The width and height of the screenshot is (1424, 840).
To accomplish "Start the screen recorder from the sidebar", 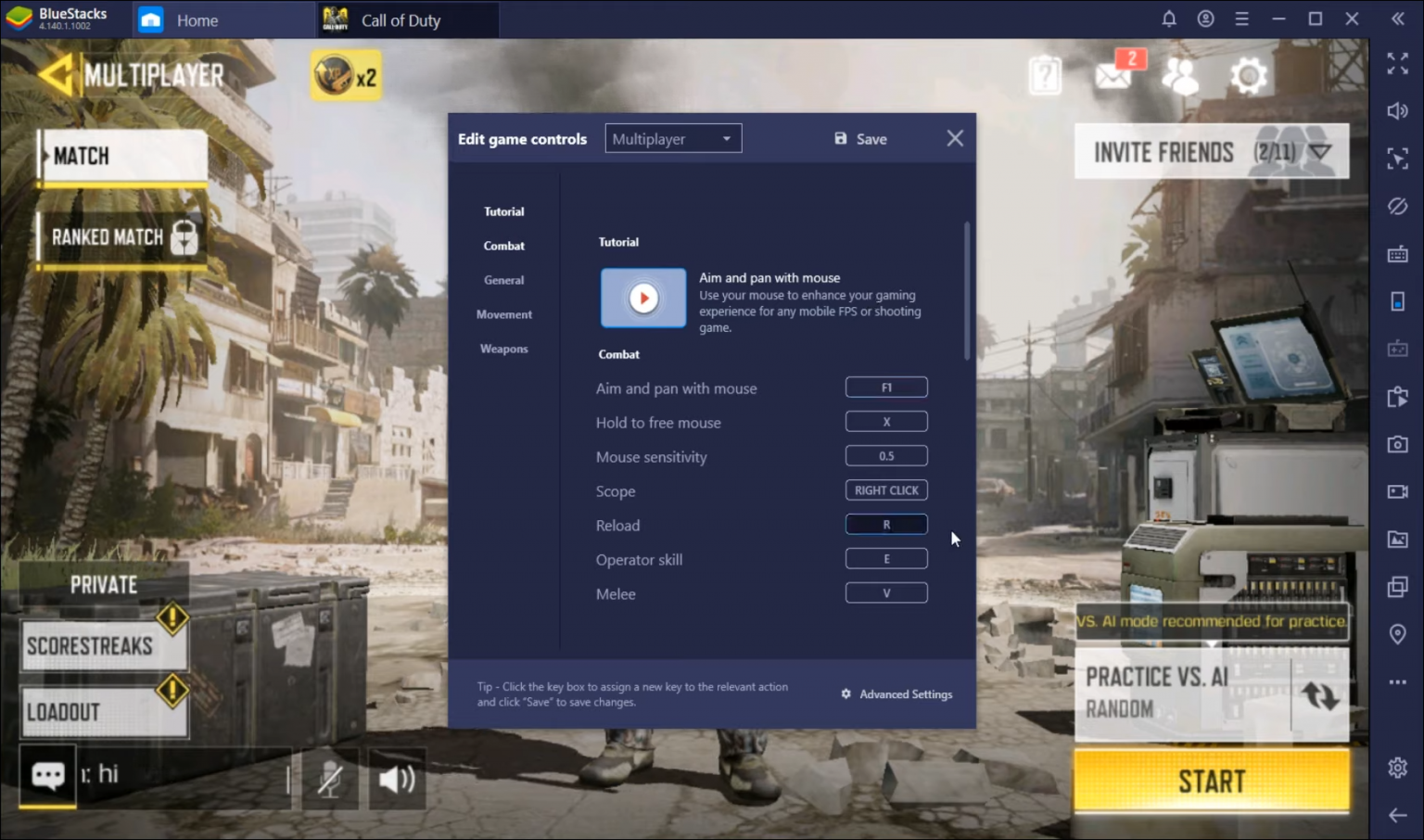I will pyautogui.click(x=1398, y=492).
